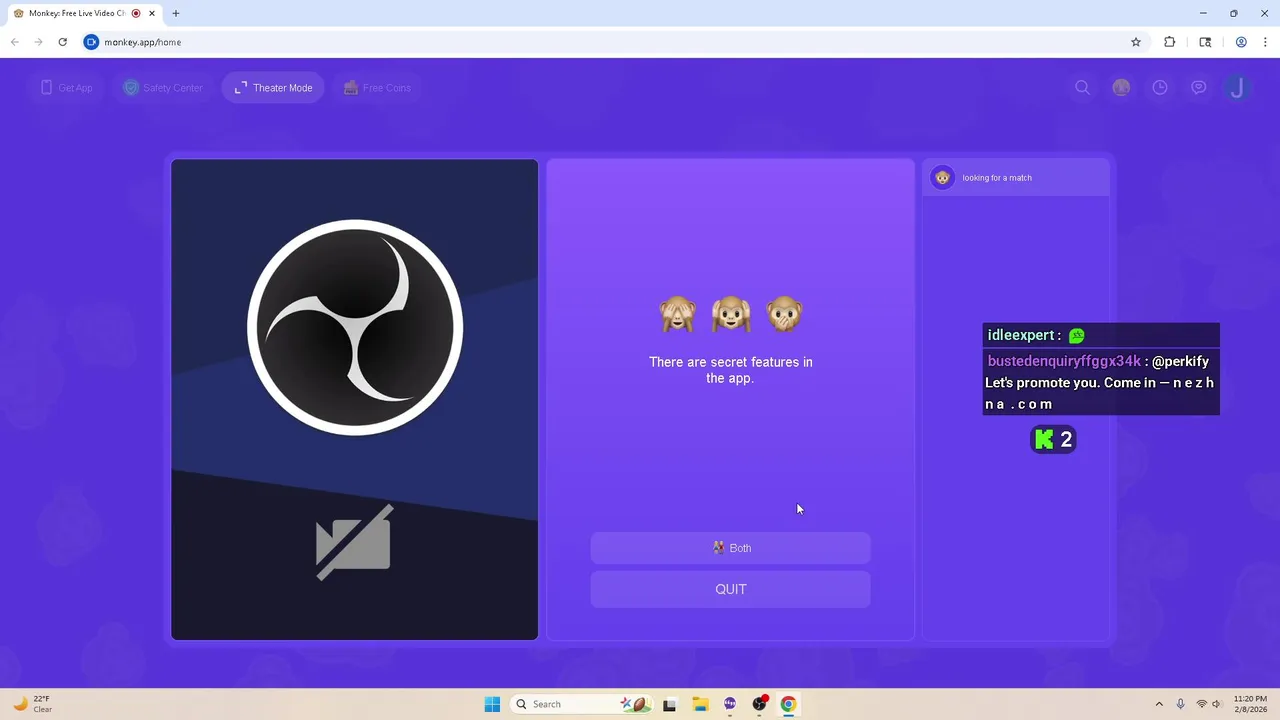Image resolution: width=1280 pixels, height=720 pixels.
Task: Click the Kick viewer count badge
Action: click(1053, 439)
